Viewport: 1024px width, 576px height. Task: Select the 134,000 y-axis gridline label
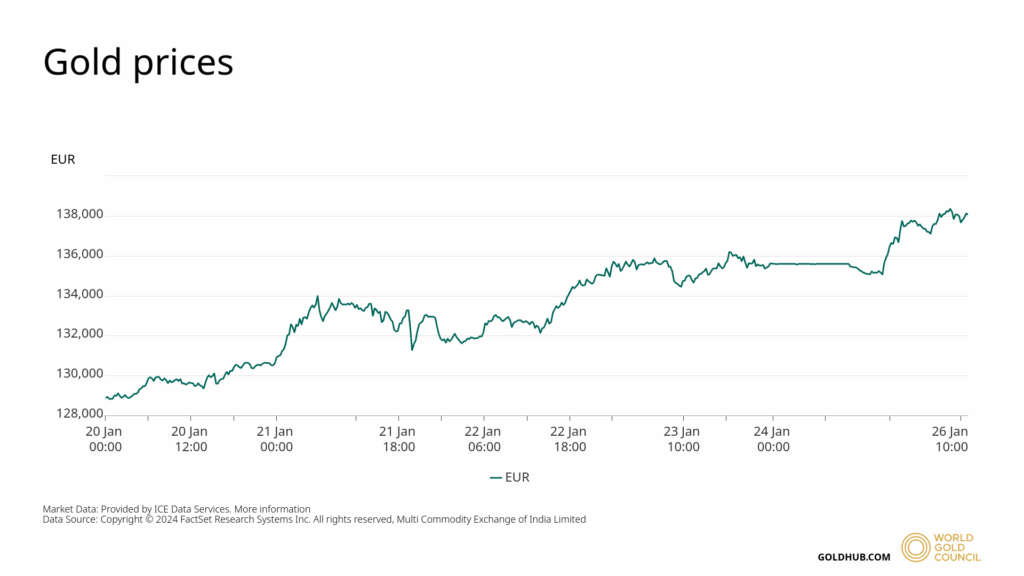(x=78, y=294)
